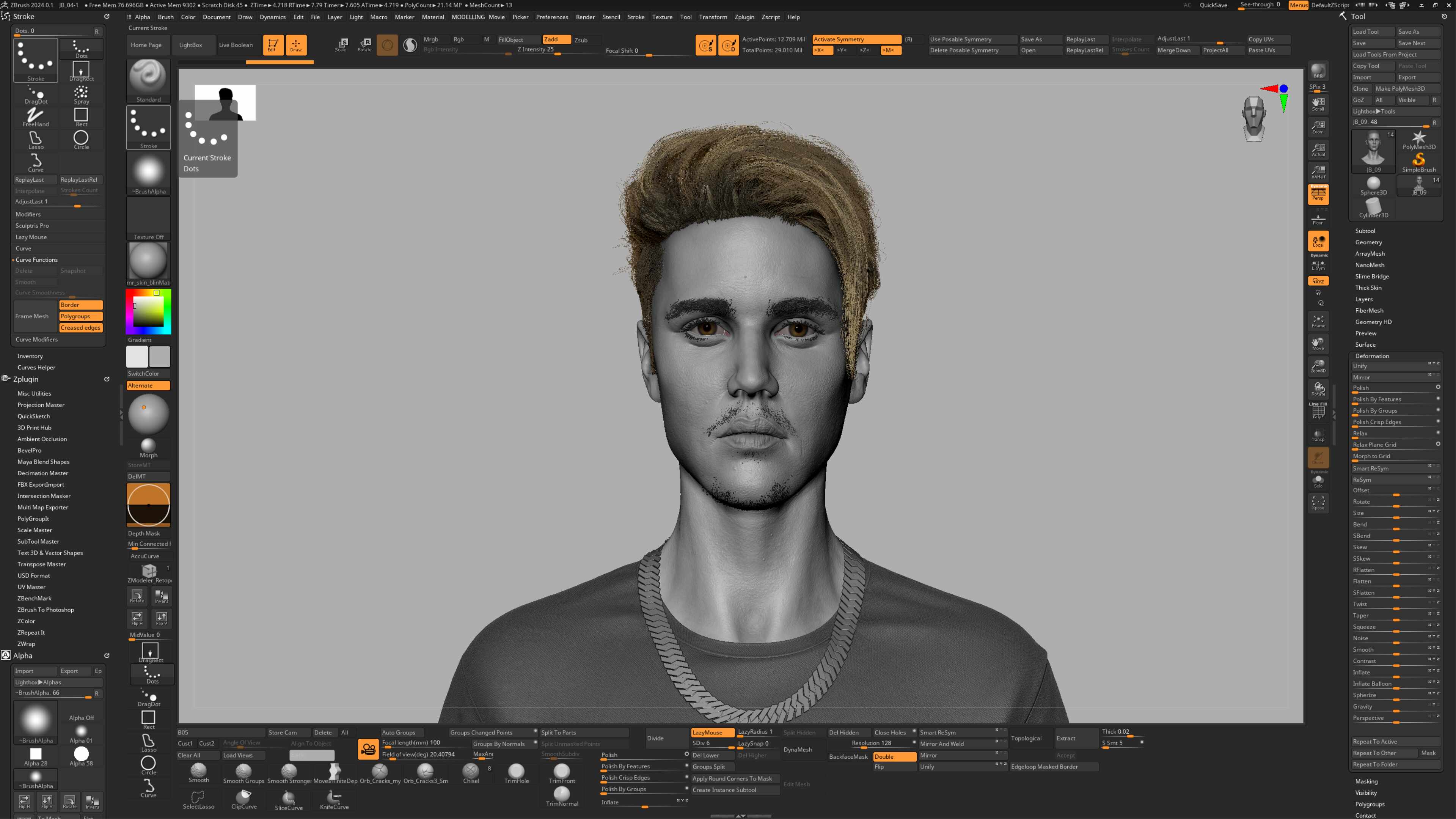Click the Frame view icon
The height and width of the screenshot is (819, 1456).
(1318, 321)
